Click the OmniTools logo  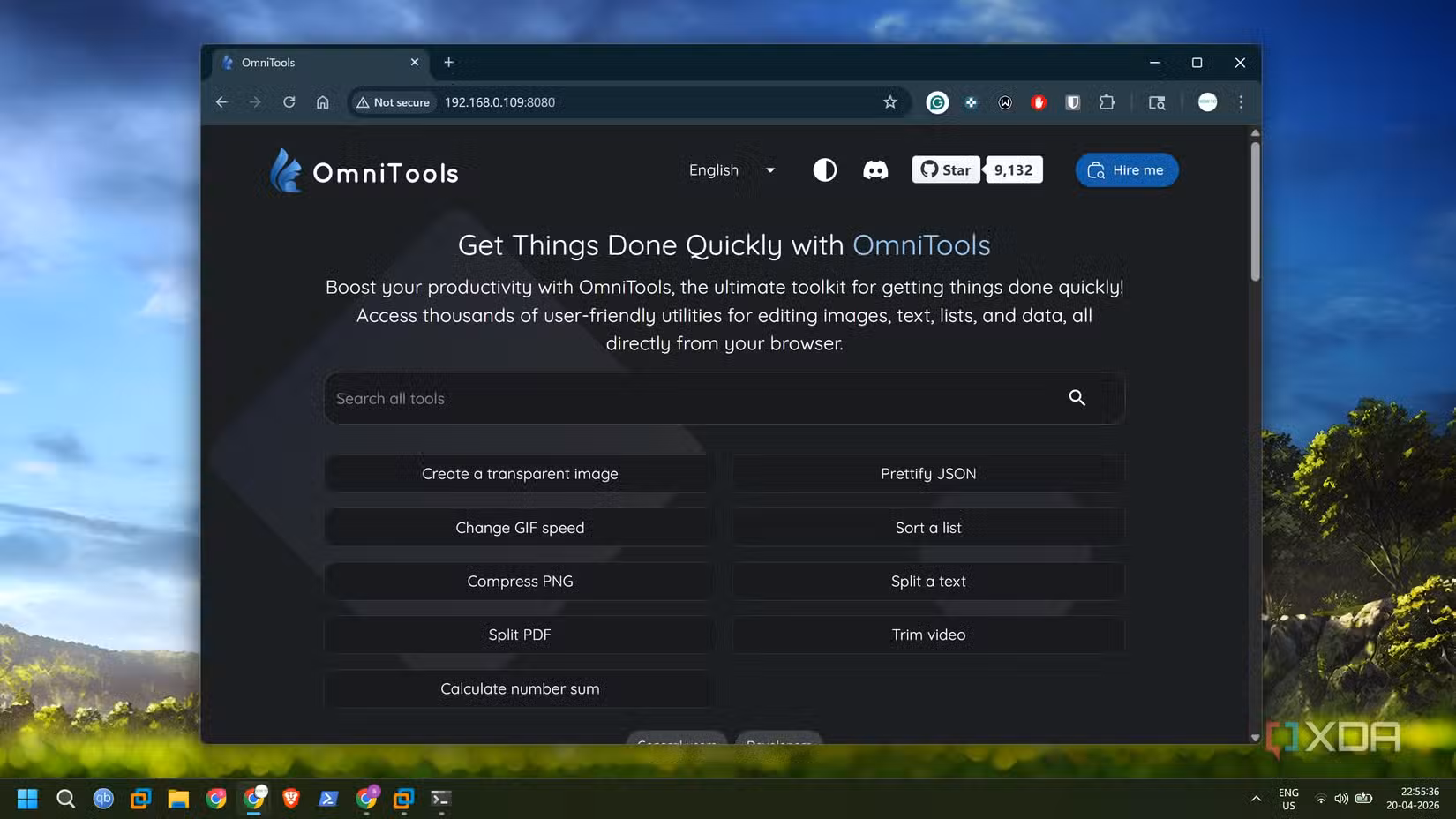(x=364, y=171)
